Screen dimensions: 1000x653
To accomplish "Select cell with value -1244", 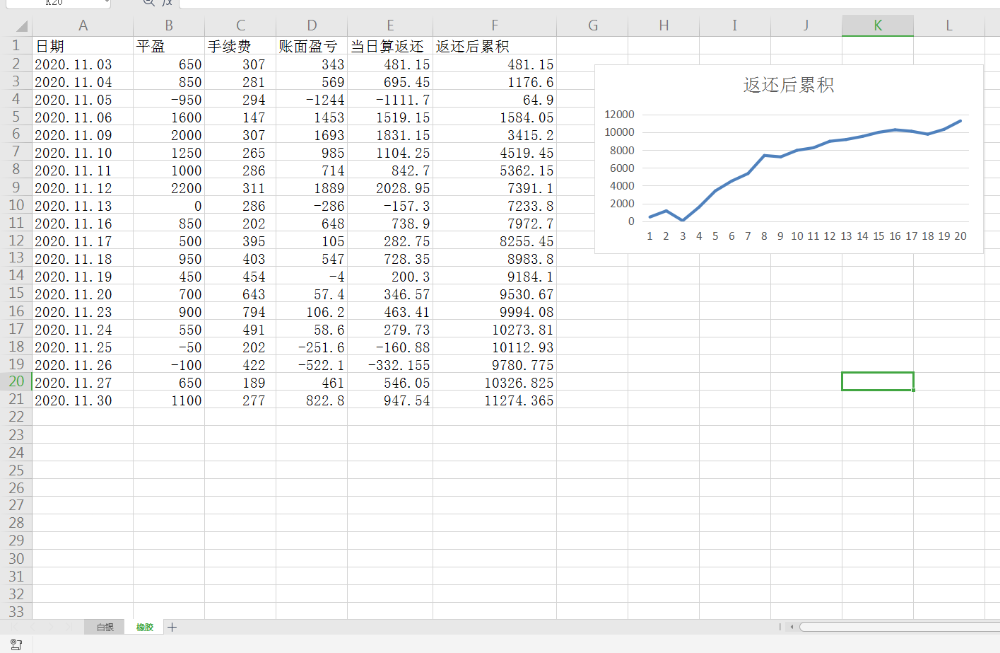I will click(x=312, y=100).
